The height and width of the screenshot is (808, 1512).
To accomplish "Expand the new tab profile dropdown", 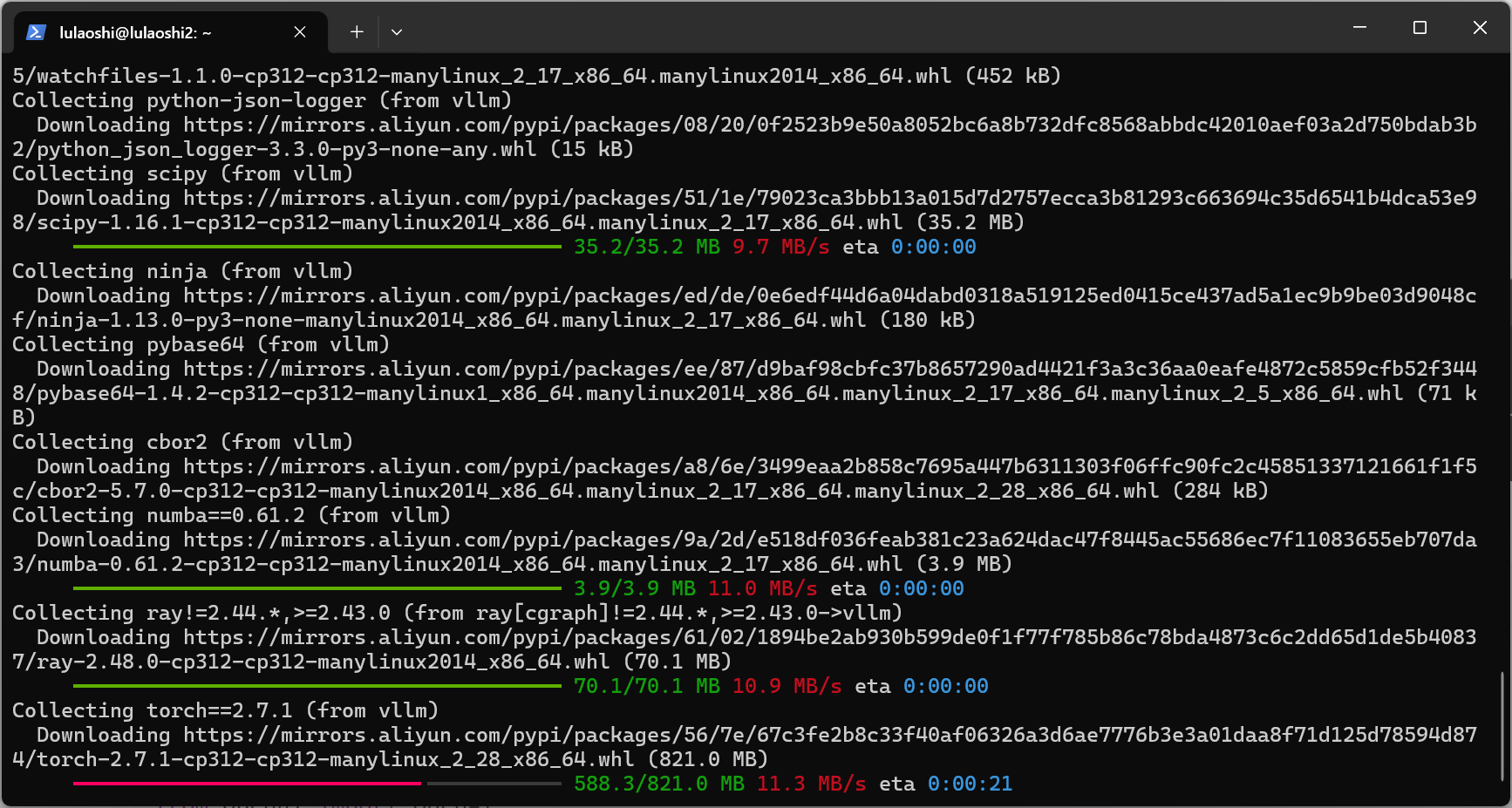I will coord(397,32).
